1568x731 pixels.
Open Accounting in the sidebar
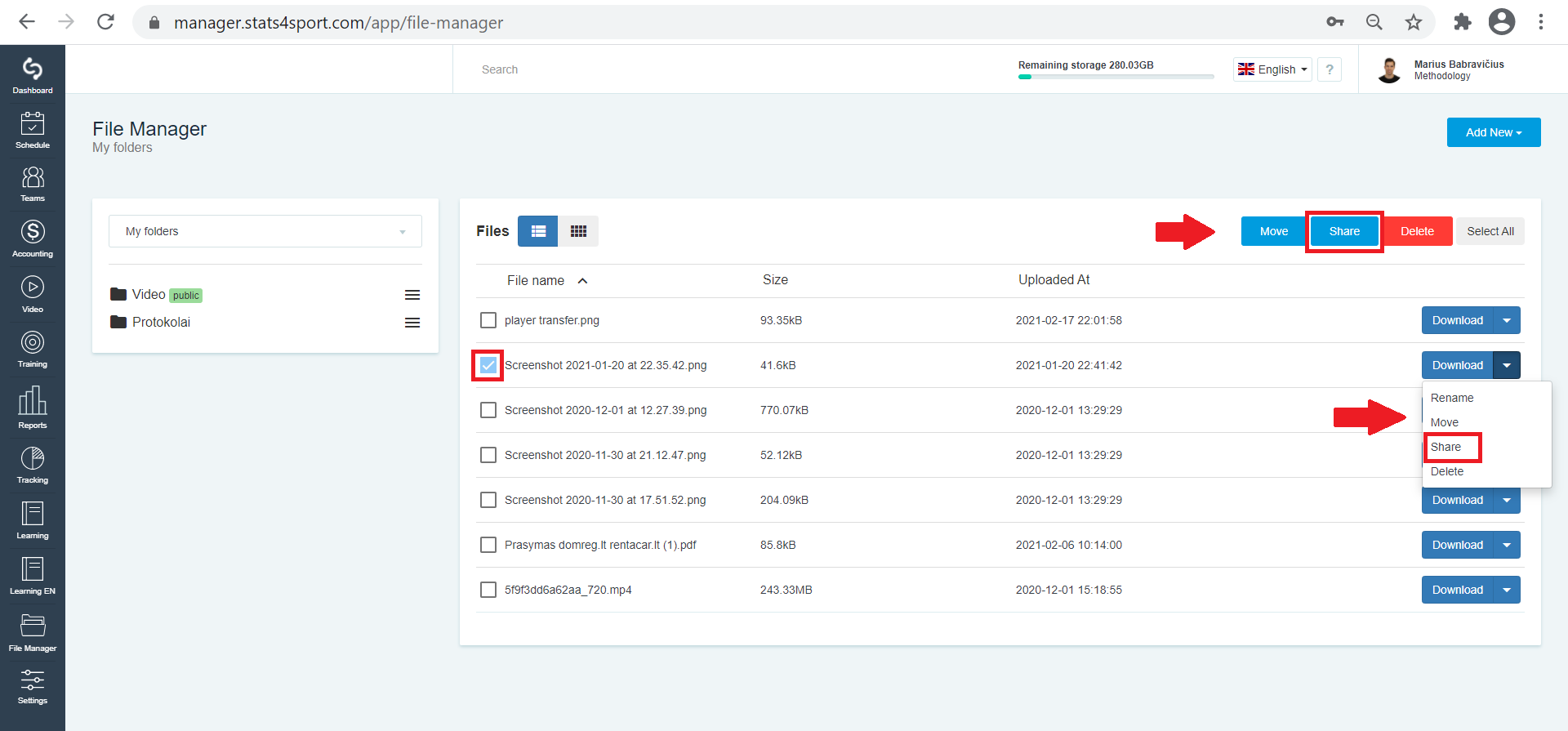coord(33,238)
